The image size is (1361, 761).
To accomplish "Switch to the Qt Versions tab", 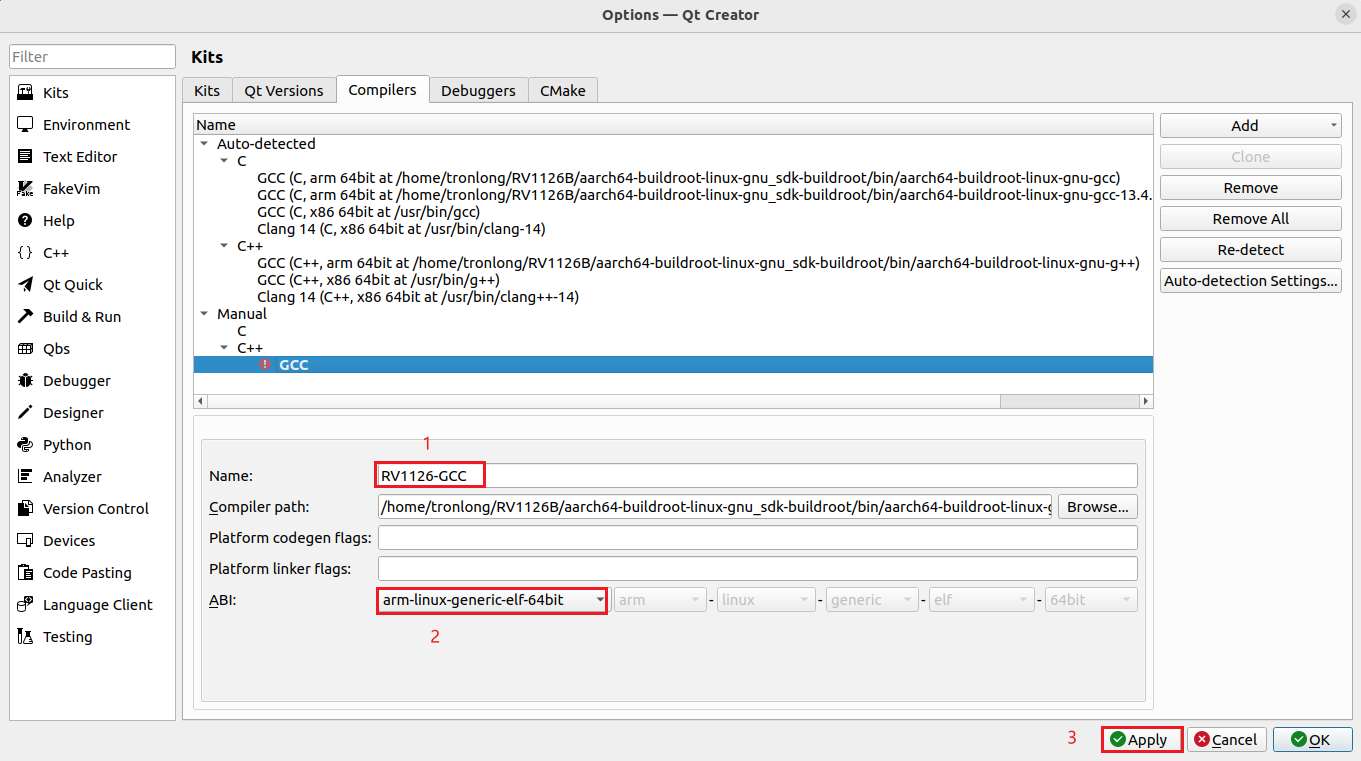I will point(284,90).
